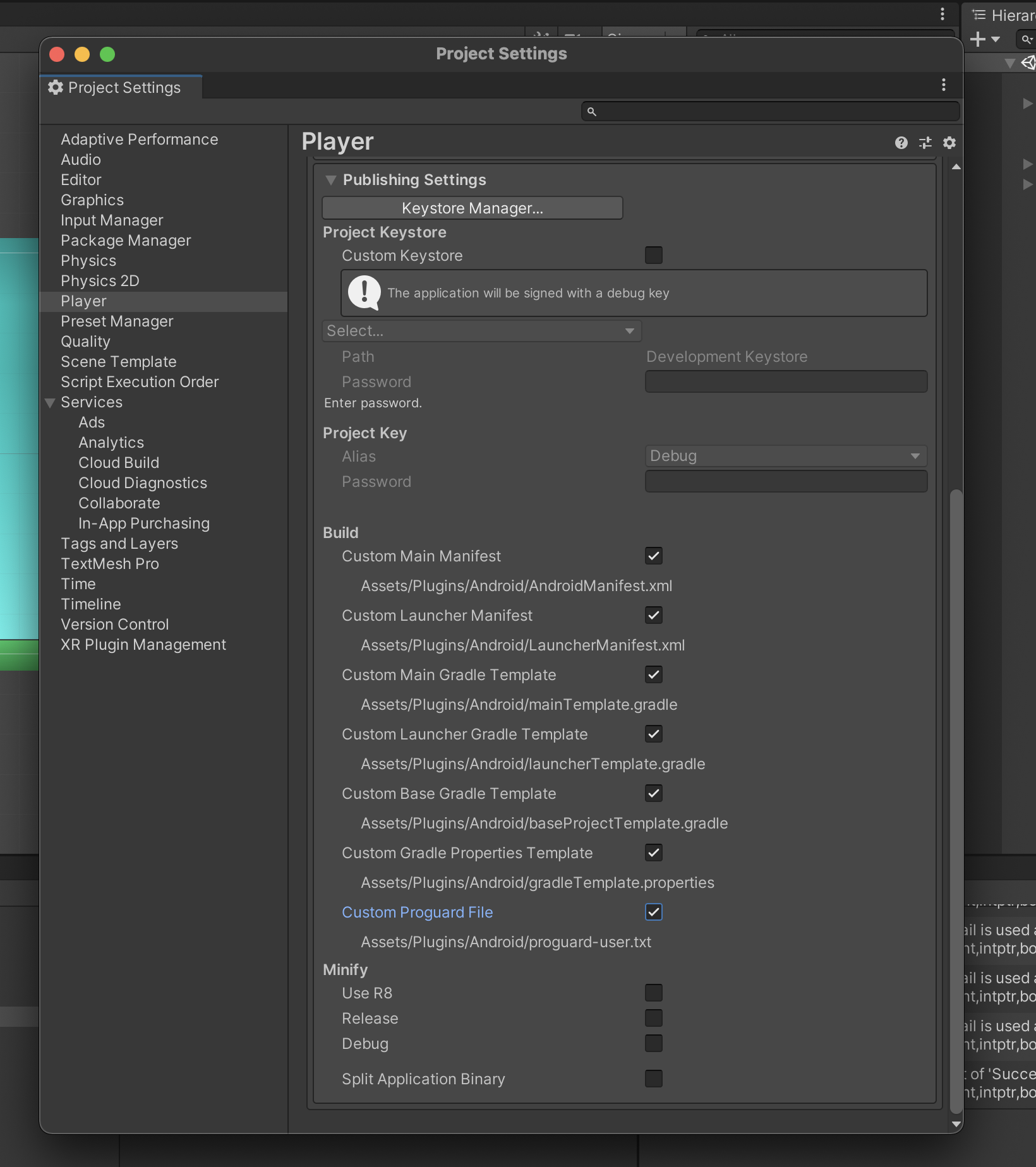1036x1167 pixels.
Task: Switch to the Project Settings tab
Action: coord(121,87)
